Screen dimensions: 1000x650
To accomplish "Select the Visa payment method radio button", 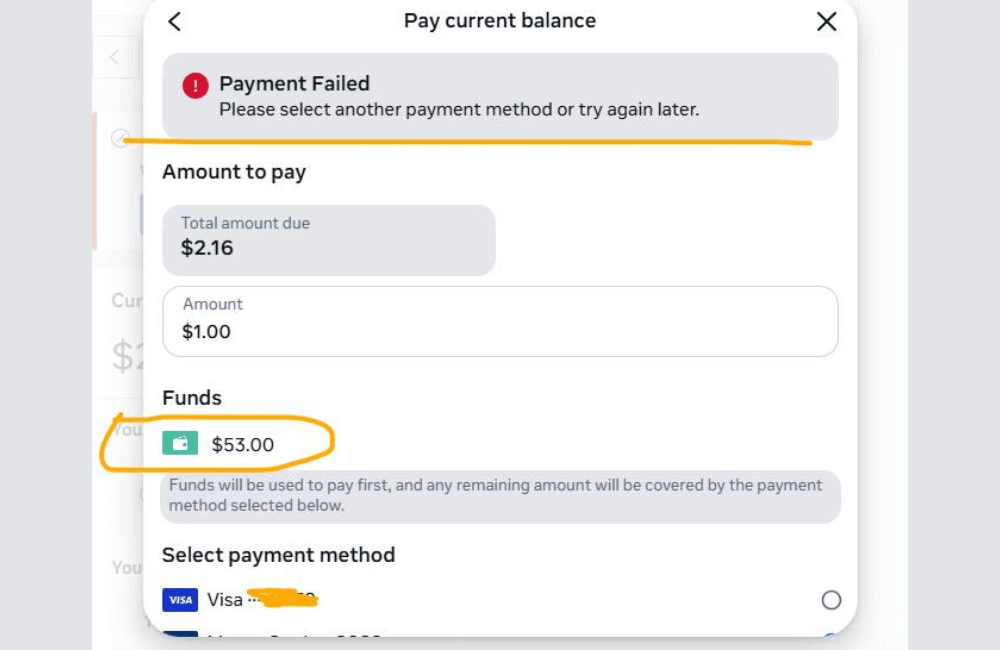I will tap(831, 600).
